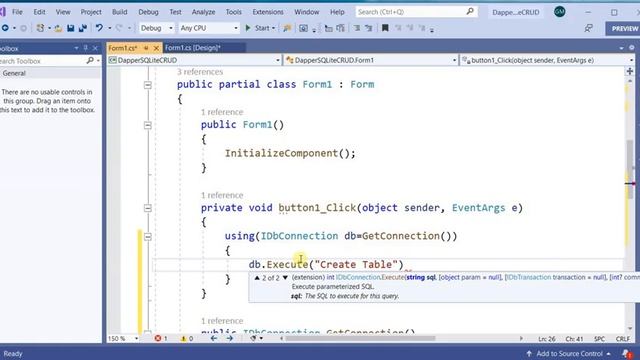Screen dimensions: 640x360
Task: Open the Any CPU platform dropdown
Action: tap(209, 28)
